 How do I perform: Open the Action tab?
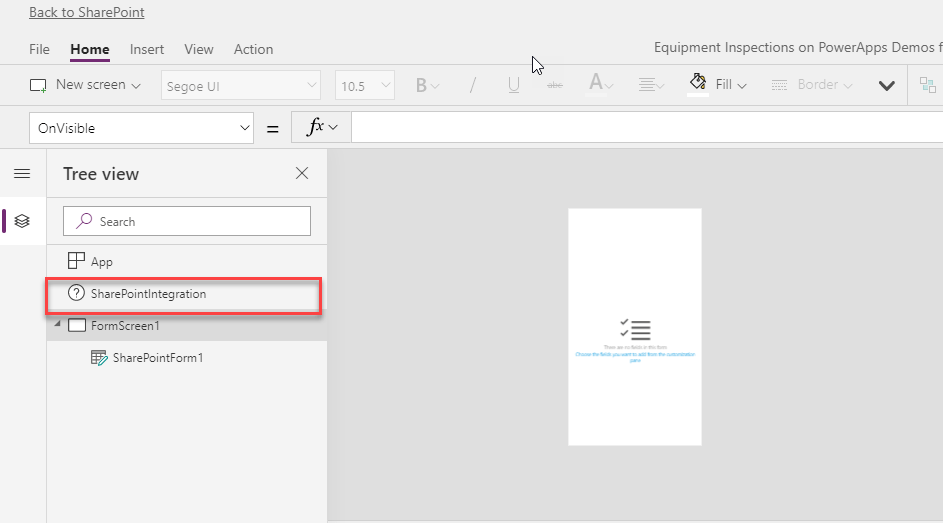click(x=253, y=49)
